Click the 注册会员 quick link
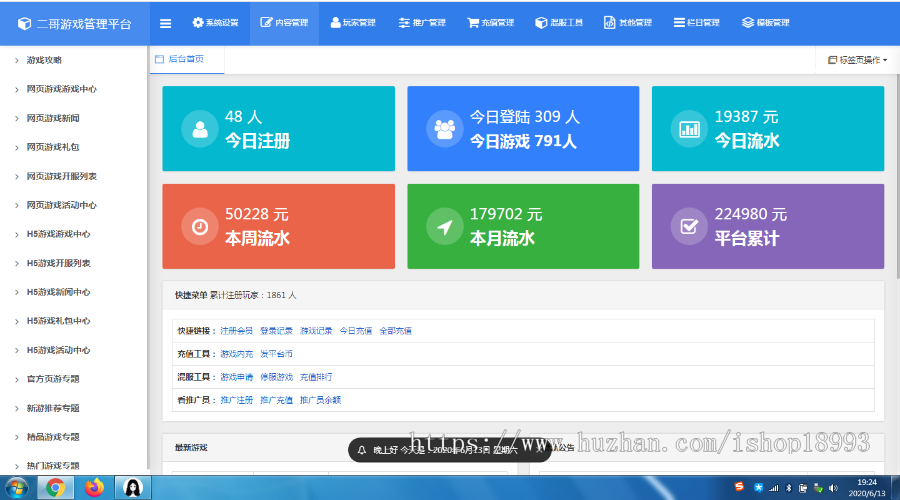This screenshot has height=500, width=900. [236, 331]
